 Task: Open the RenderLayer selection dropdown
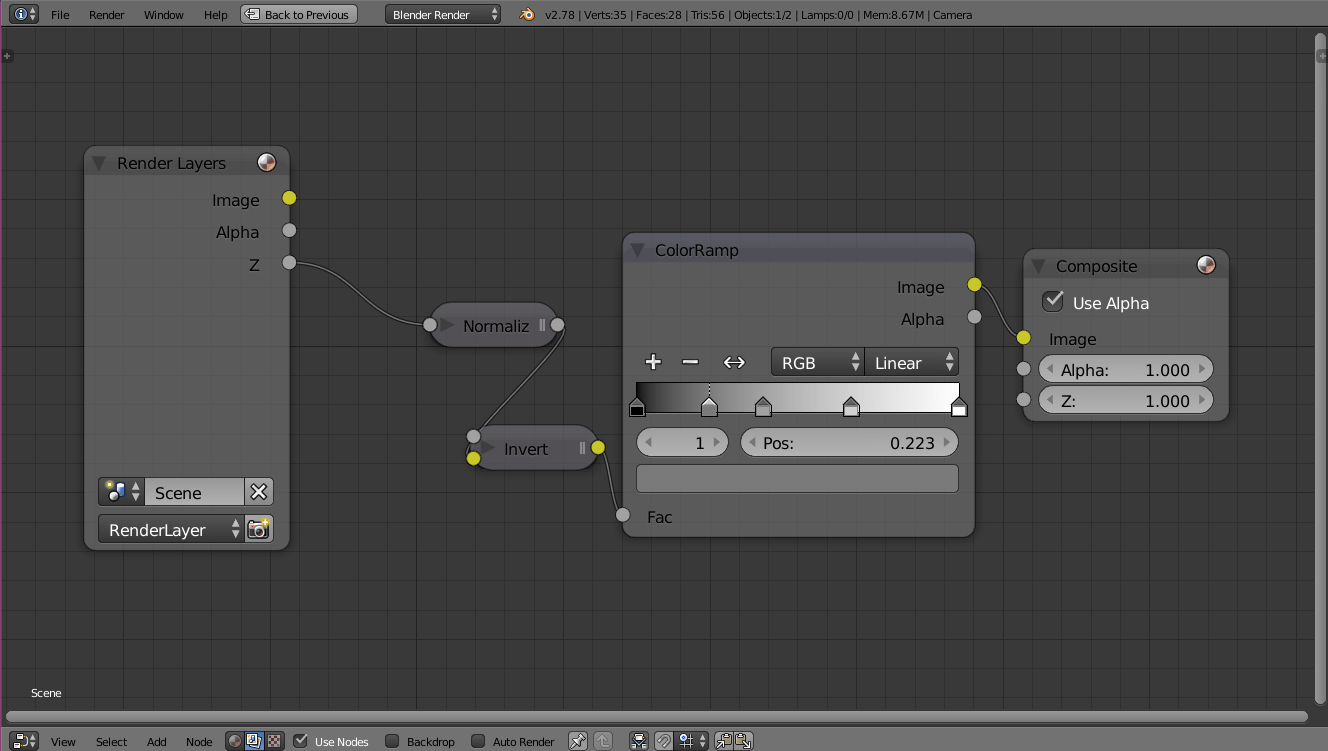(x=171, y=529)
